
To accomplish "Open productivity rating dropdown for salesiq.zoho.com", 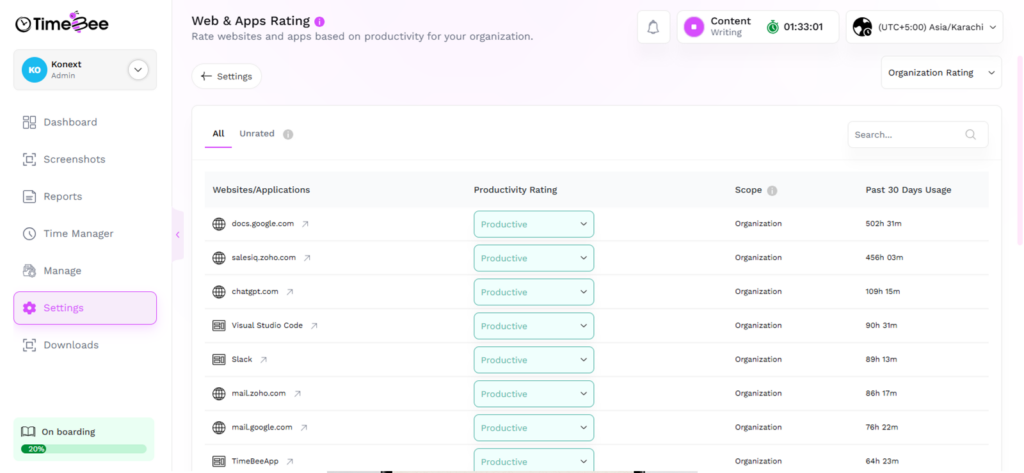I will [x=534, y=258].
